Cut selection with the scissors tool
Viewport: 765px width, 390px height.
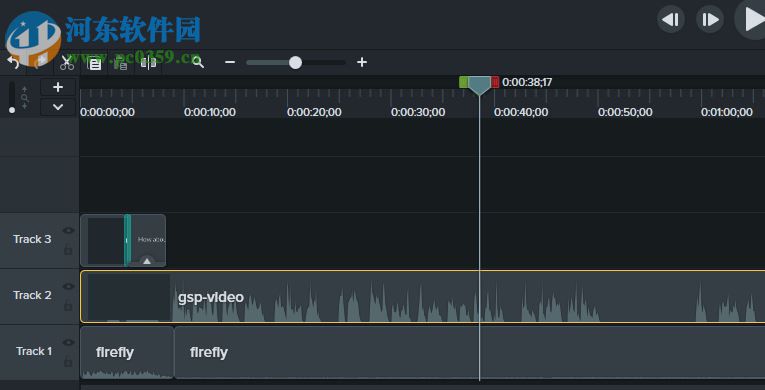coord(67,62)
